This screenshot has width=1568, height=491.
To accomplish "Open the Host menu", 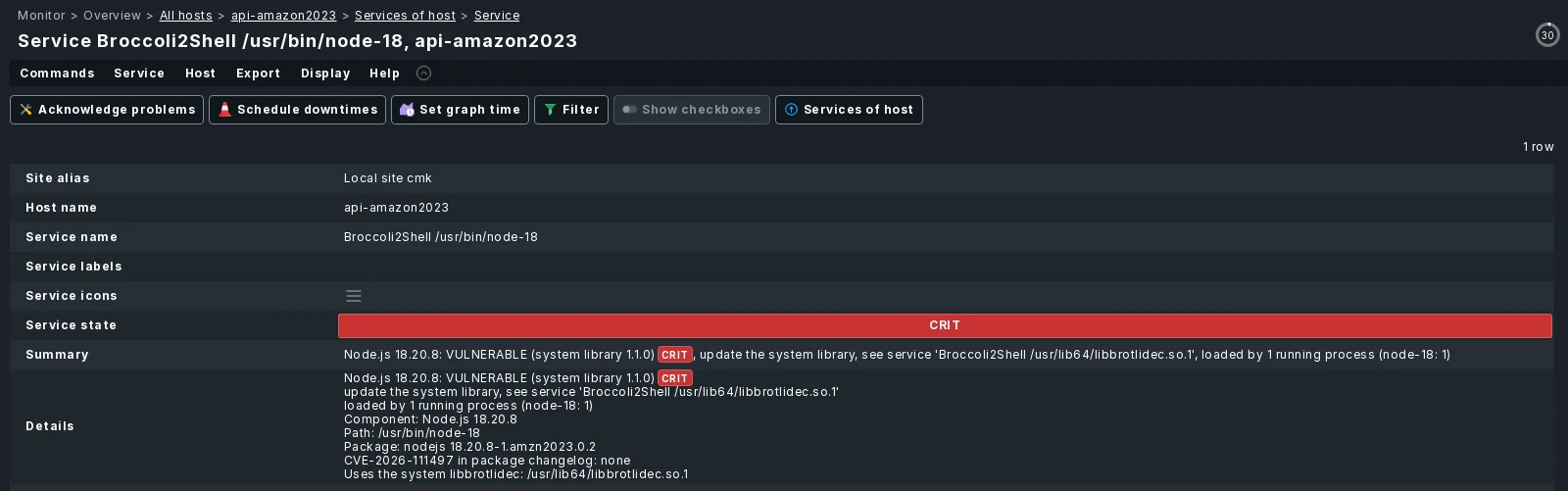I will (200, 74).
